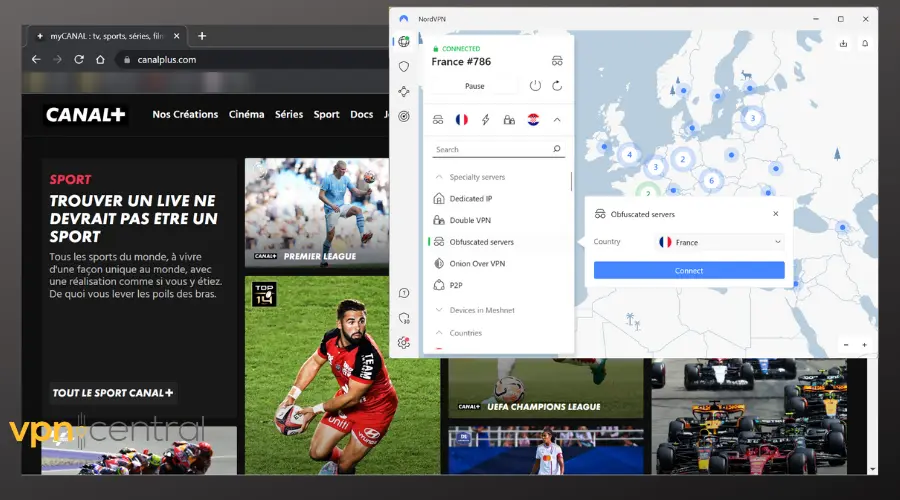
Task: Close the myCANAL browser tab
Action: point(176,36)
